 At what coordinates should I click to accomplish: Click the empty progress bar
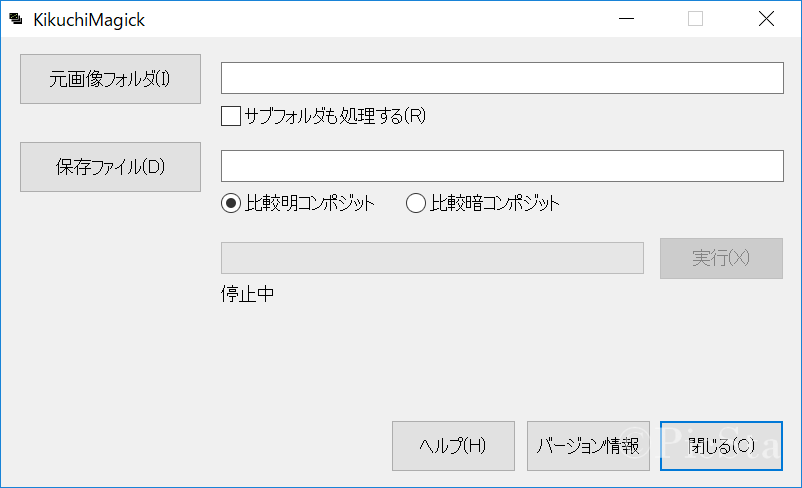(x=432, y=258)
